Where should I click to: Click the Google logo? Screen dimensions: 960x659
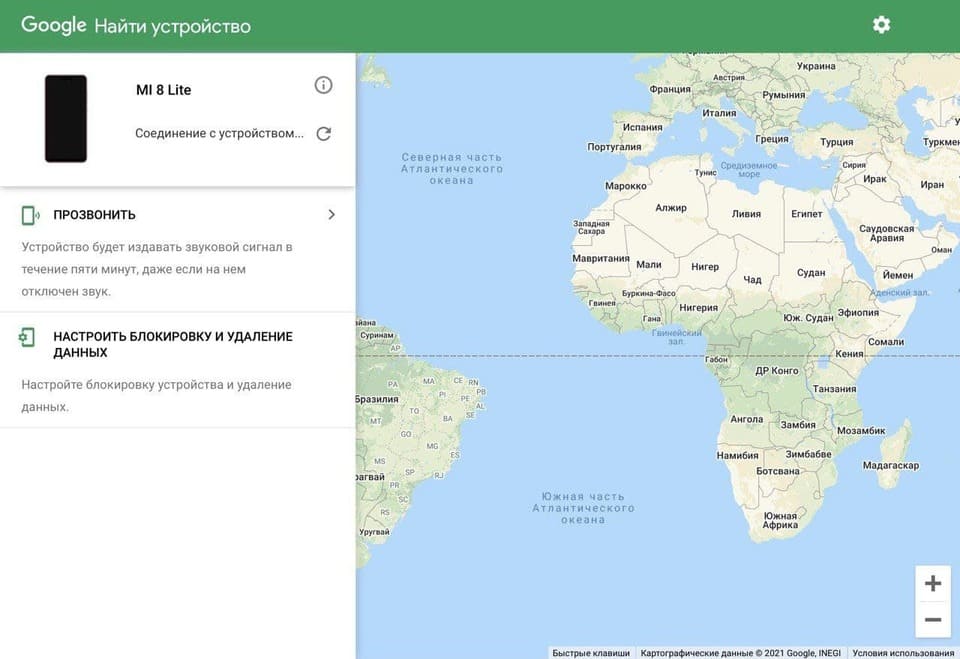click(54, 25)
